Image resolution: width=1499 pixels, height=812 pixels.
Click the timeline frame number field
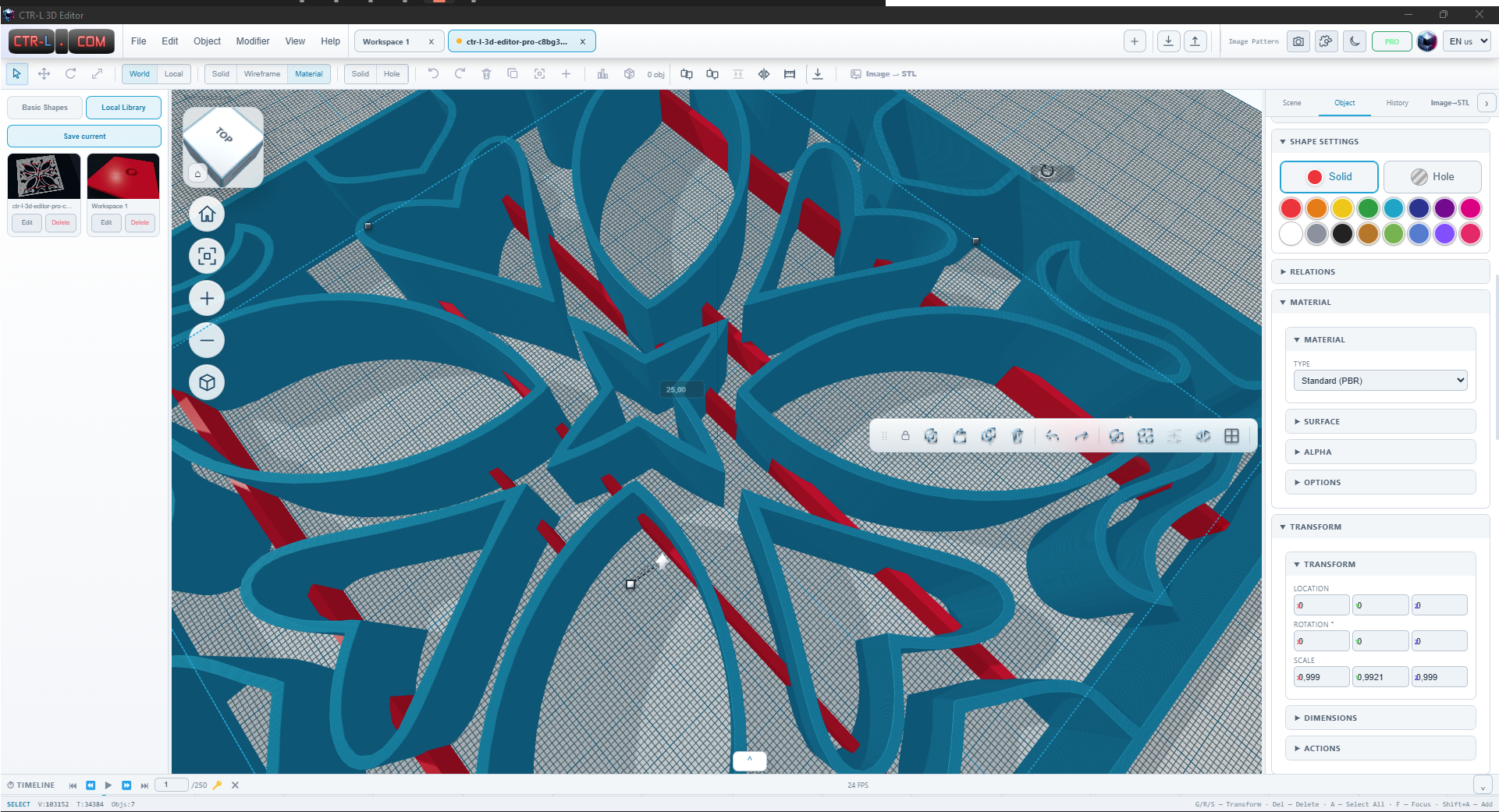tap(172, 785)
